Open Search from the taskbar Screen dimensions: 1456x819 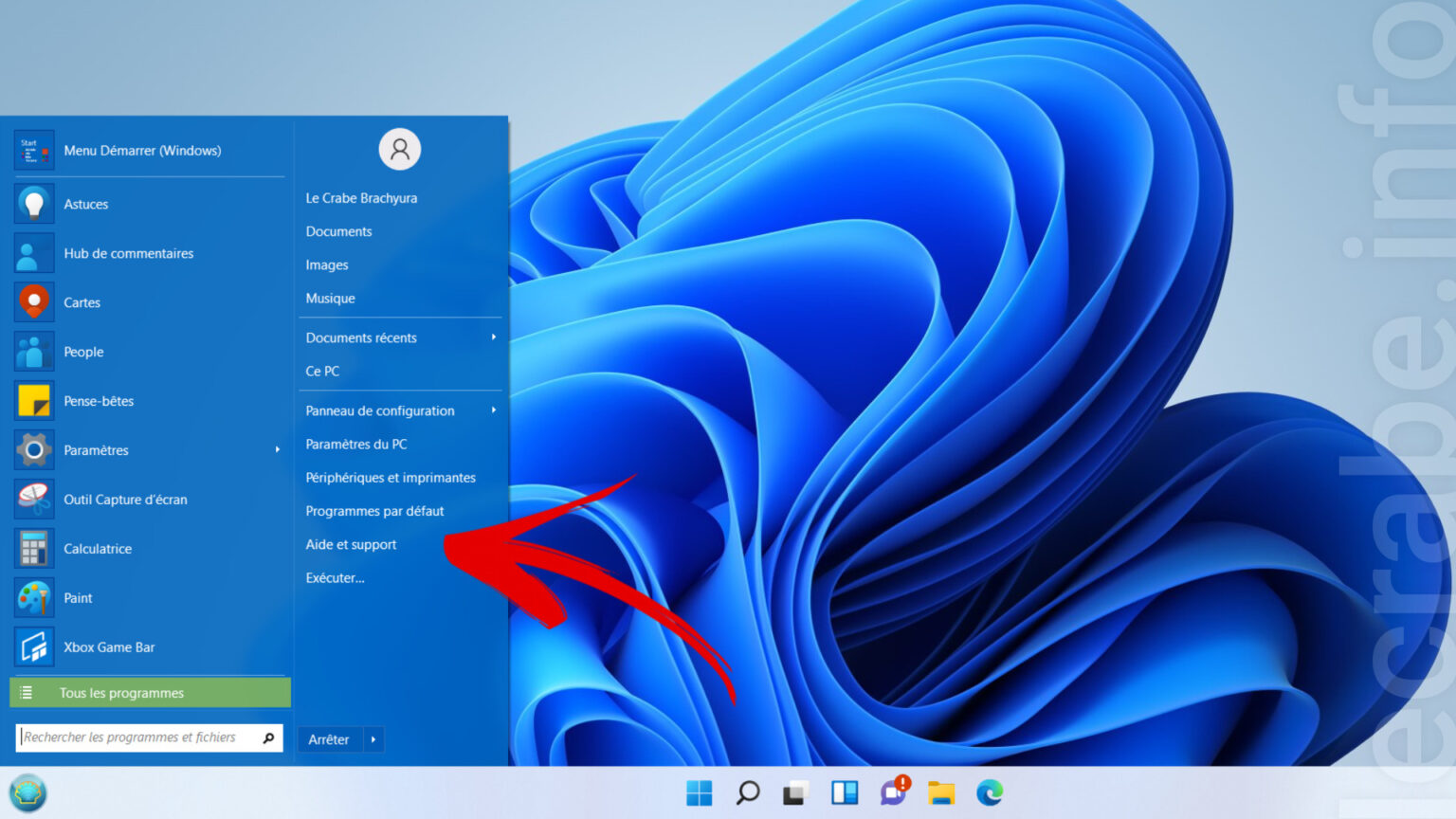pos(748,792)
